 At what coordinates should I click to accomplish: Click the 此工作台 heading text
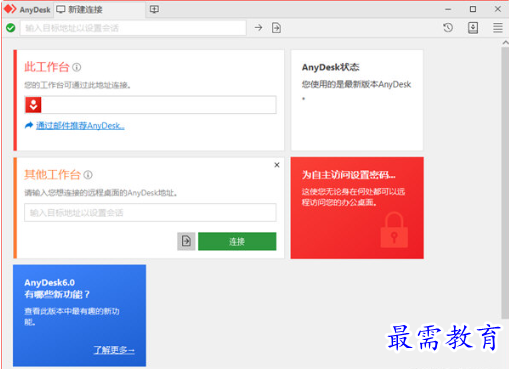pos(47,67)
